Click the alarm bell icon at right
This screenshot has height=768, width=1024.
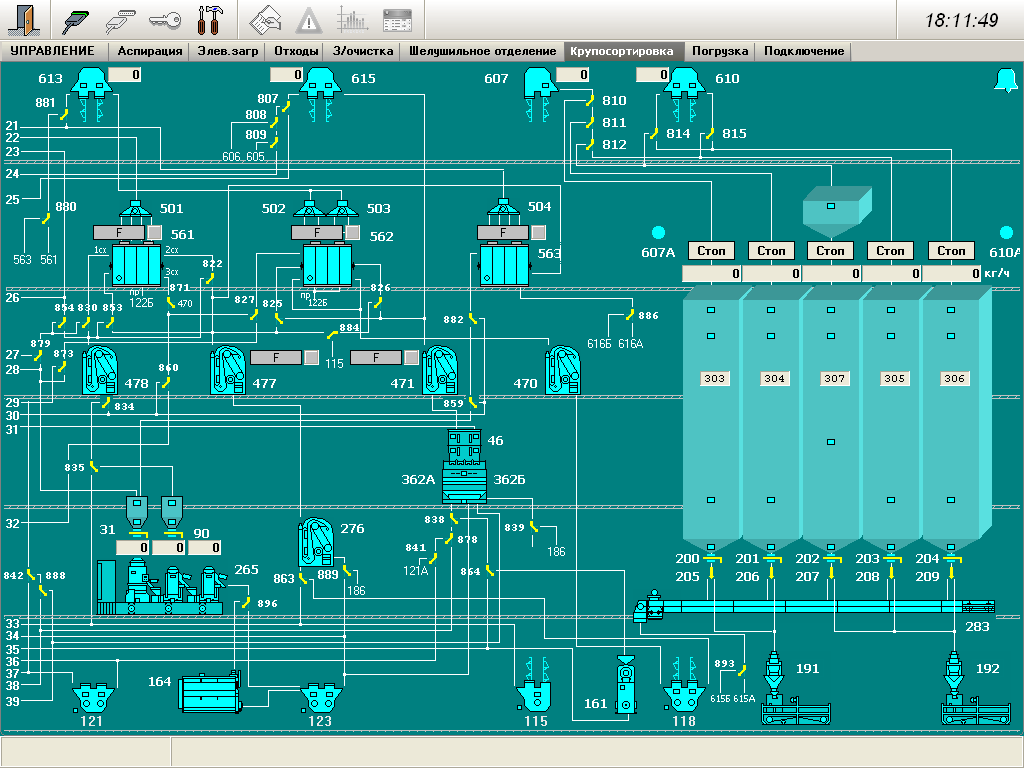[1005, 81]
